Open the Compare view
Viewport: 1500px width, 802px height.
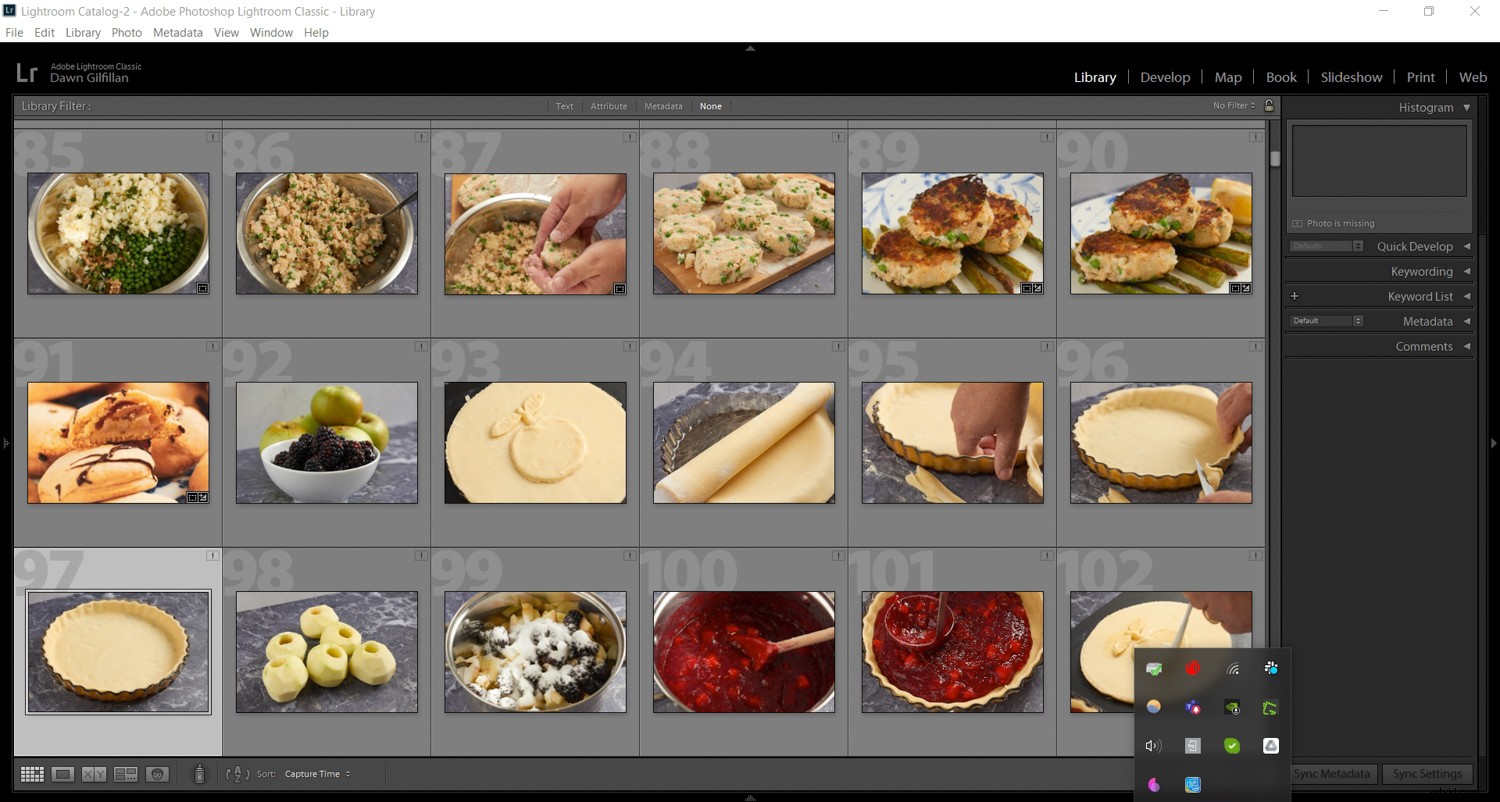93,773
